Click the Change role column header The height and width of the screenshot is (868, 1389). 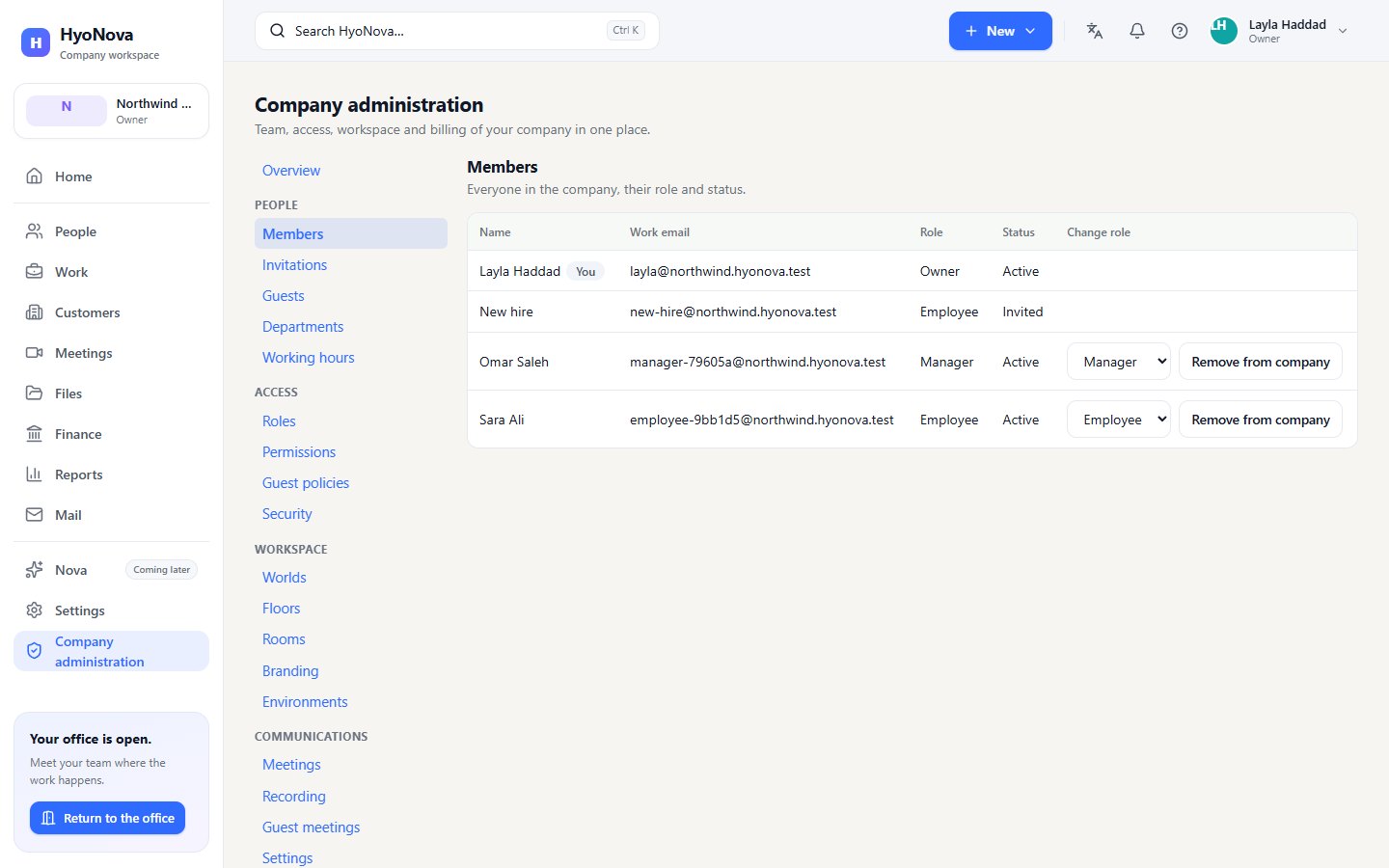tap(1099, 232)
